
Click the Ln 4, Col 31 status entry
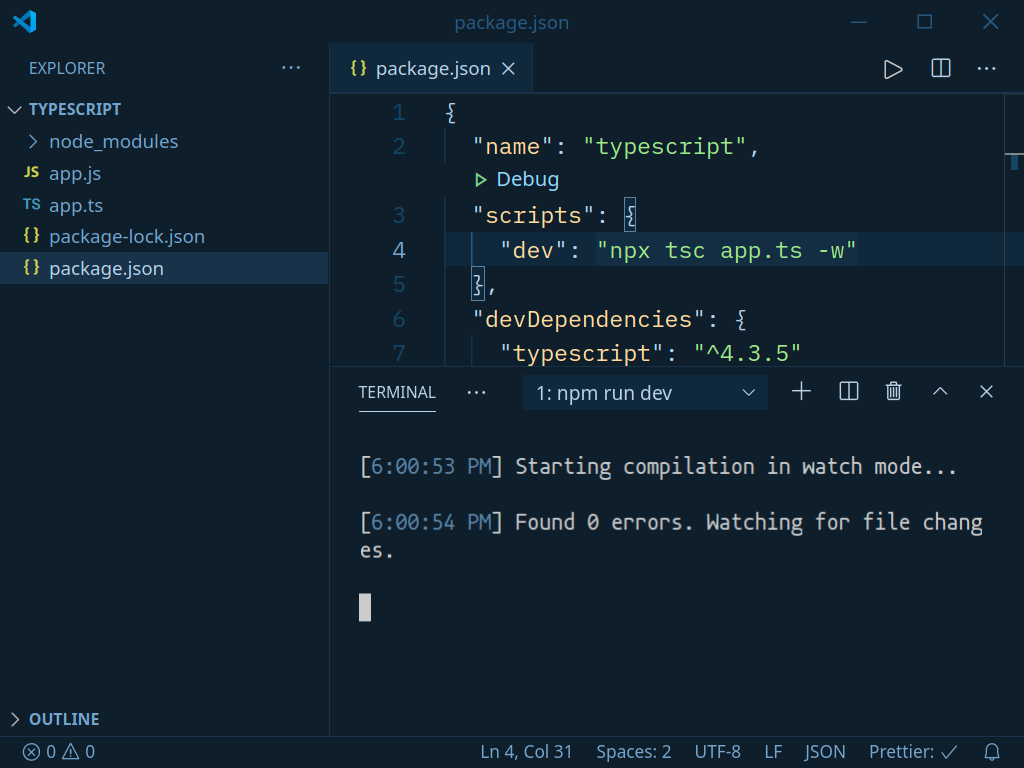pos(526,752)
